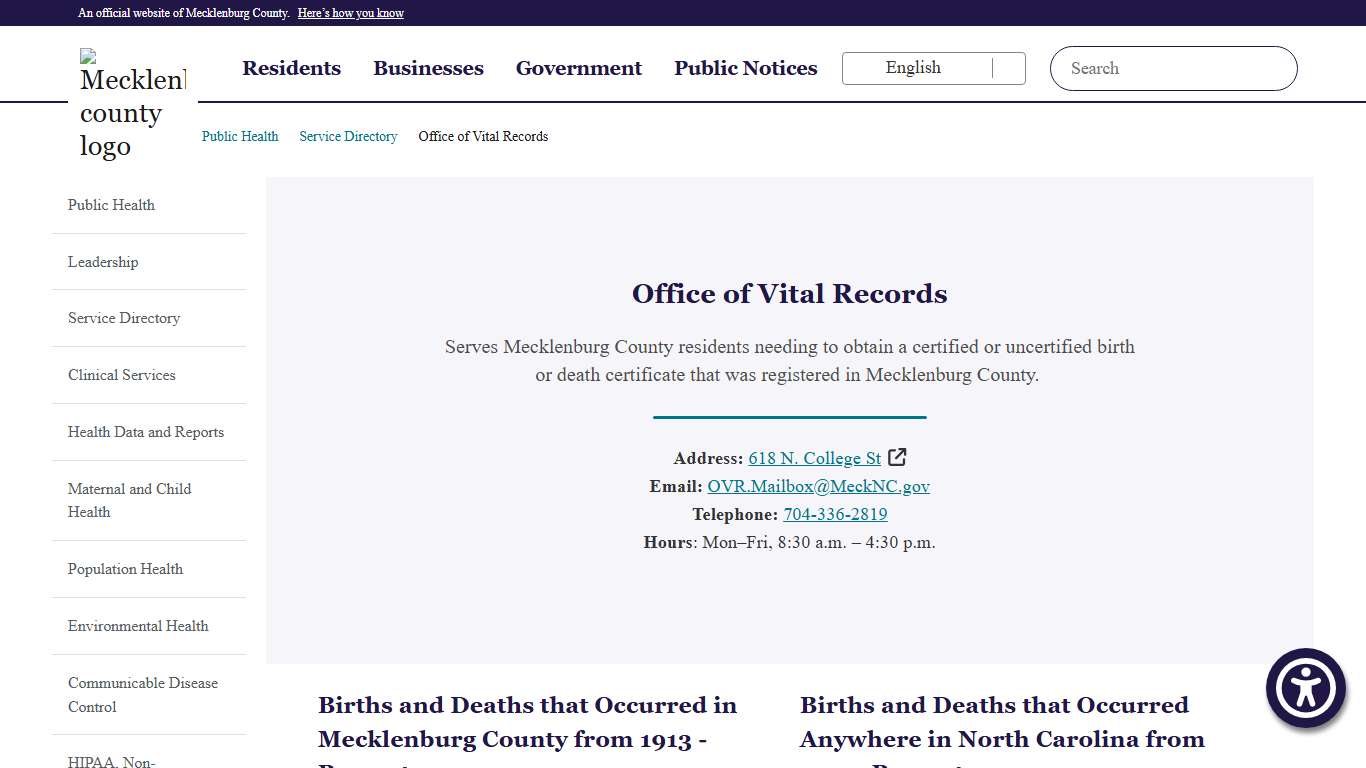The height and width of the screenshot is (768, 1366).
Task: Select Environmental Health in the sidebar
Action: [x=138, y=626]
